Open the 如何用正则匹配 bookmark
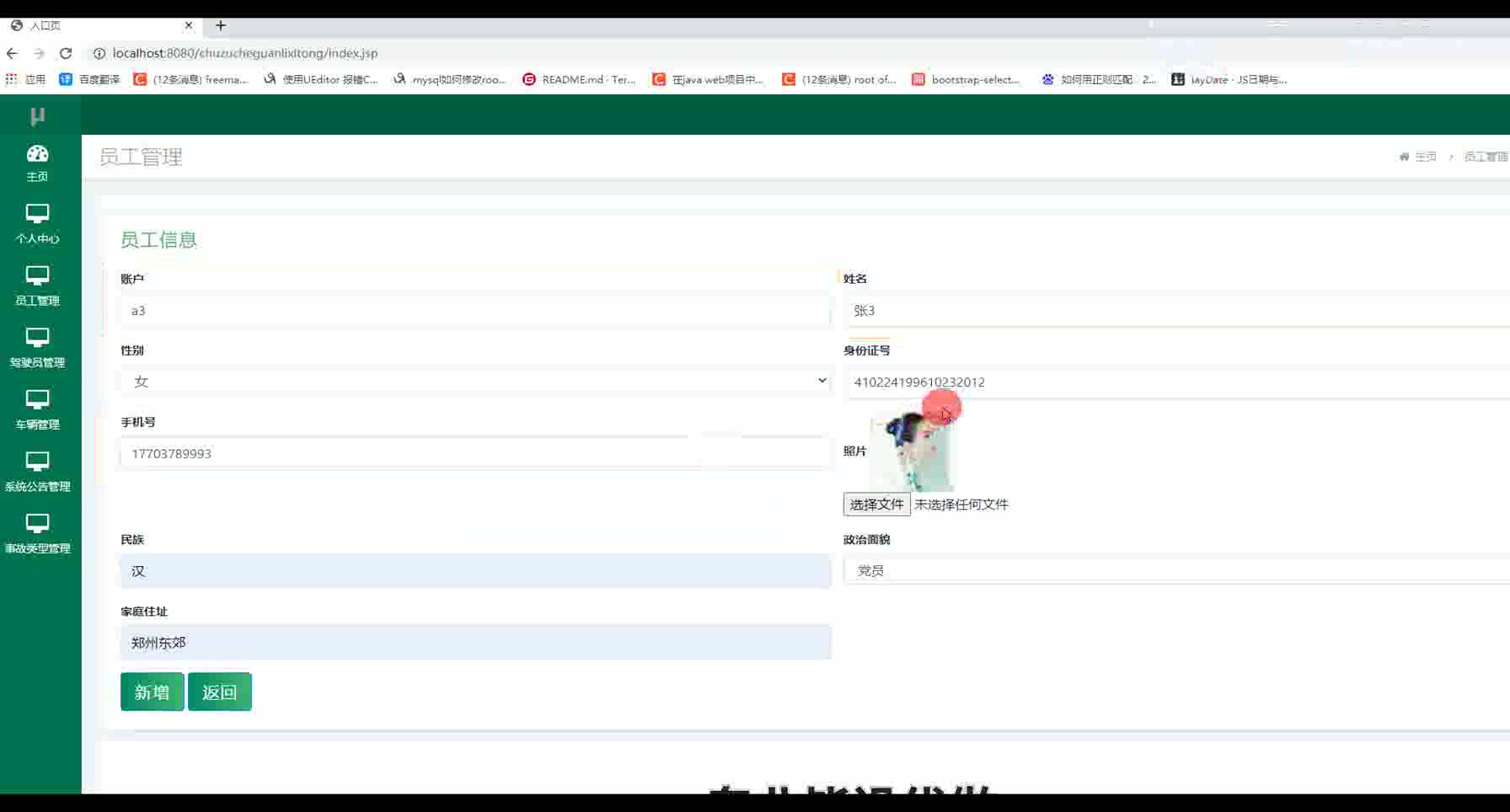 click(1099, 79)
